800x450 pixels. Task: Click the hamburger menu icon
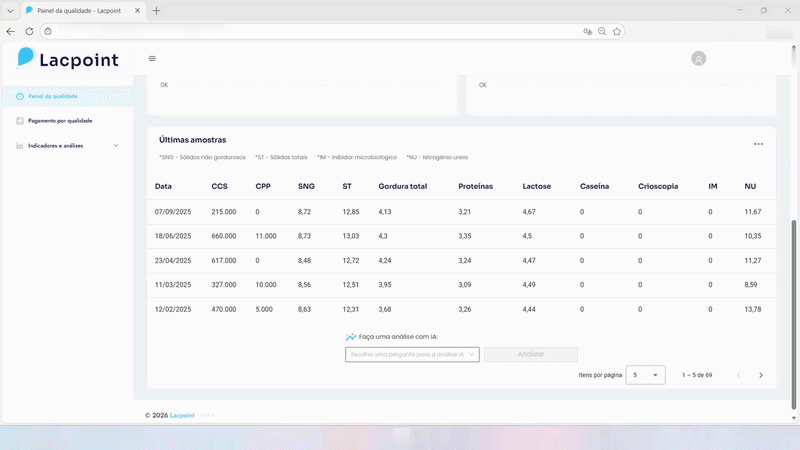click(152, 59)
